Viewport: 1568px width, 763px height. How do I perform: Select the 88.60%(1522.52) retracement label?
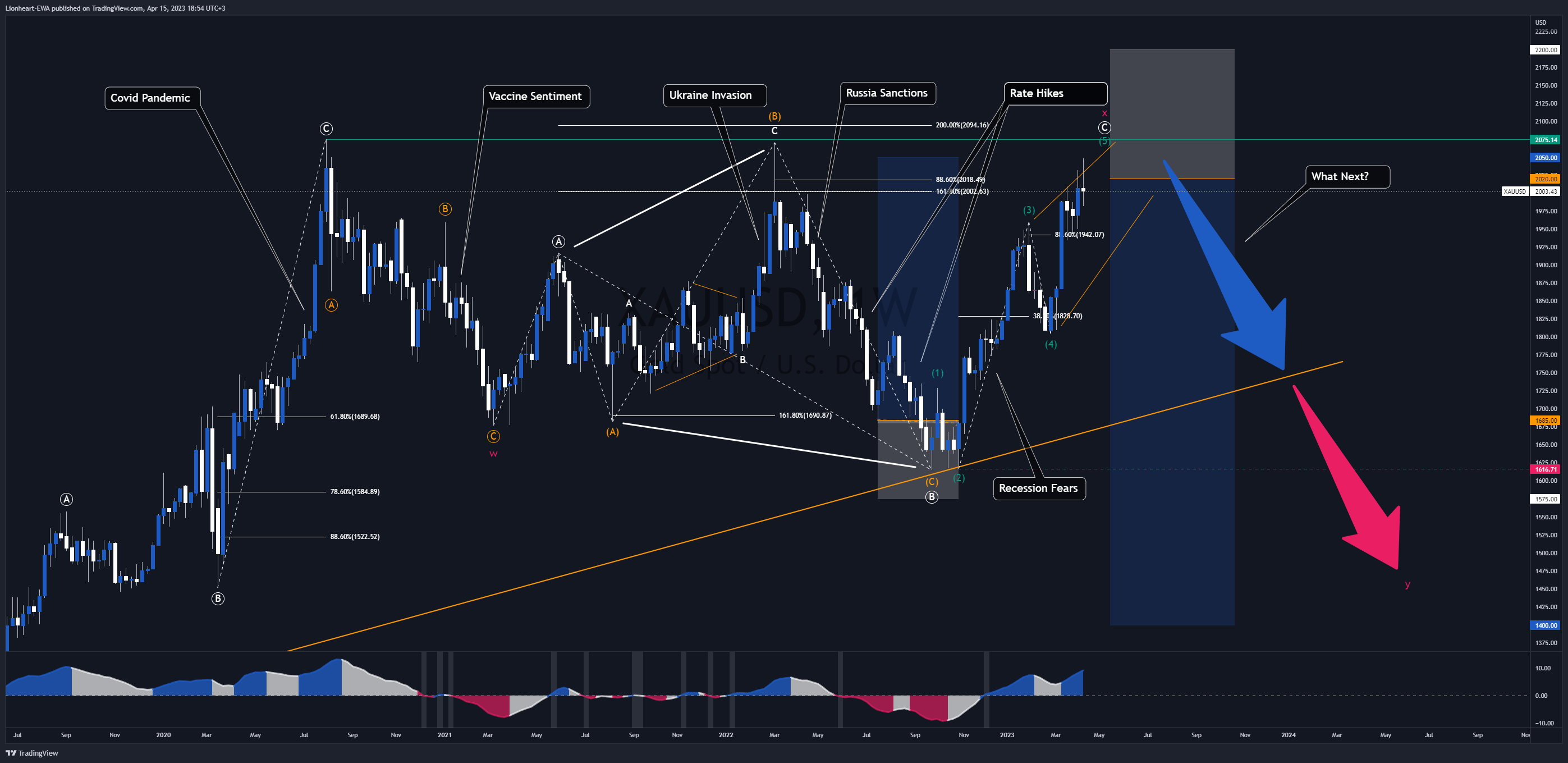point(355,537)
